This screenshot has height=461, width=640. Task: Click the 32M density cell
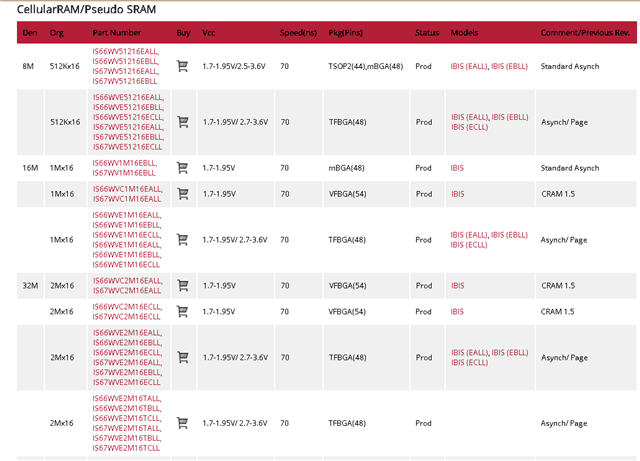pyautogui.click(x=30, y=285)
